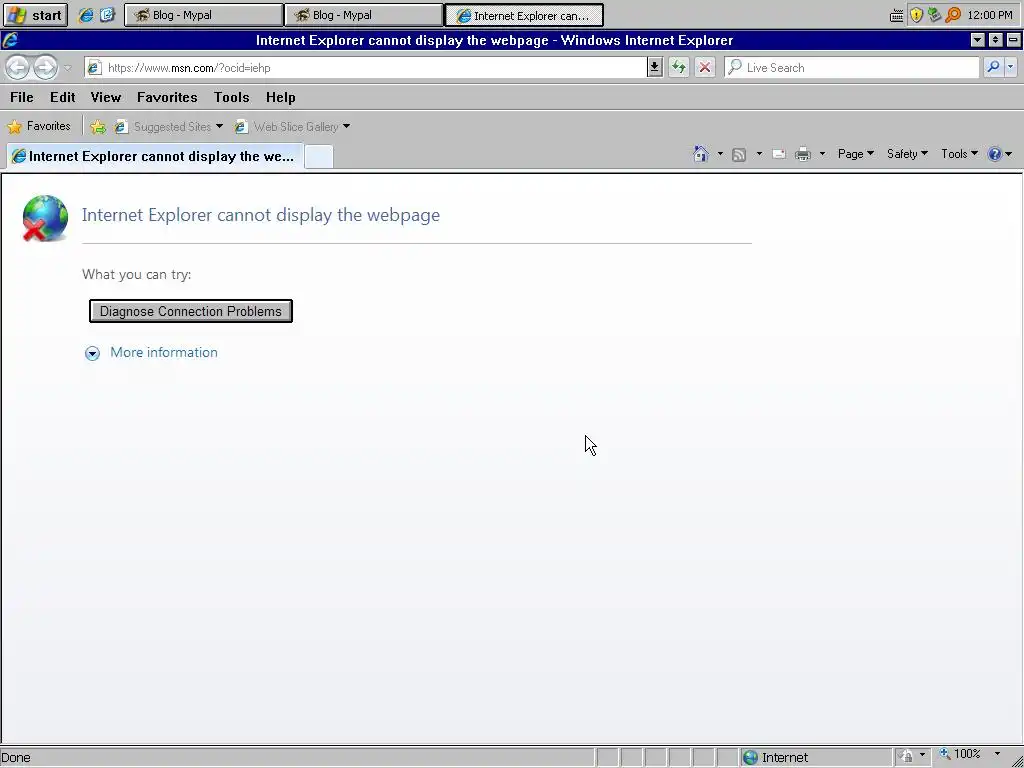
Task: Open the Favorites center star button
Action: pyautogui.click(x=39, y=127)
